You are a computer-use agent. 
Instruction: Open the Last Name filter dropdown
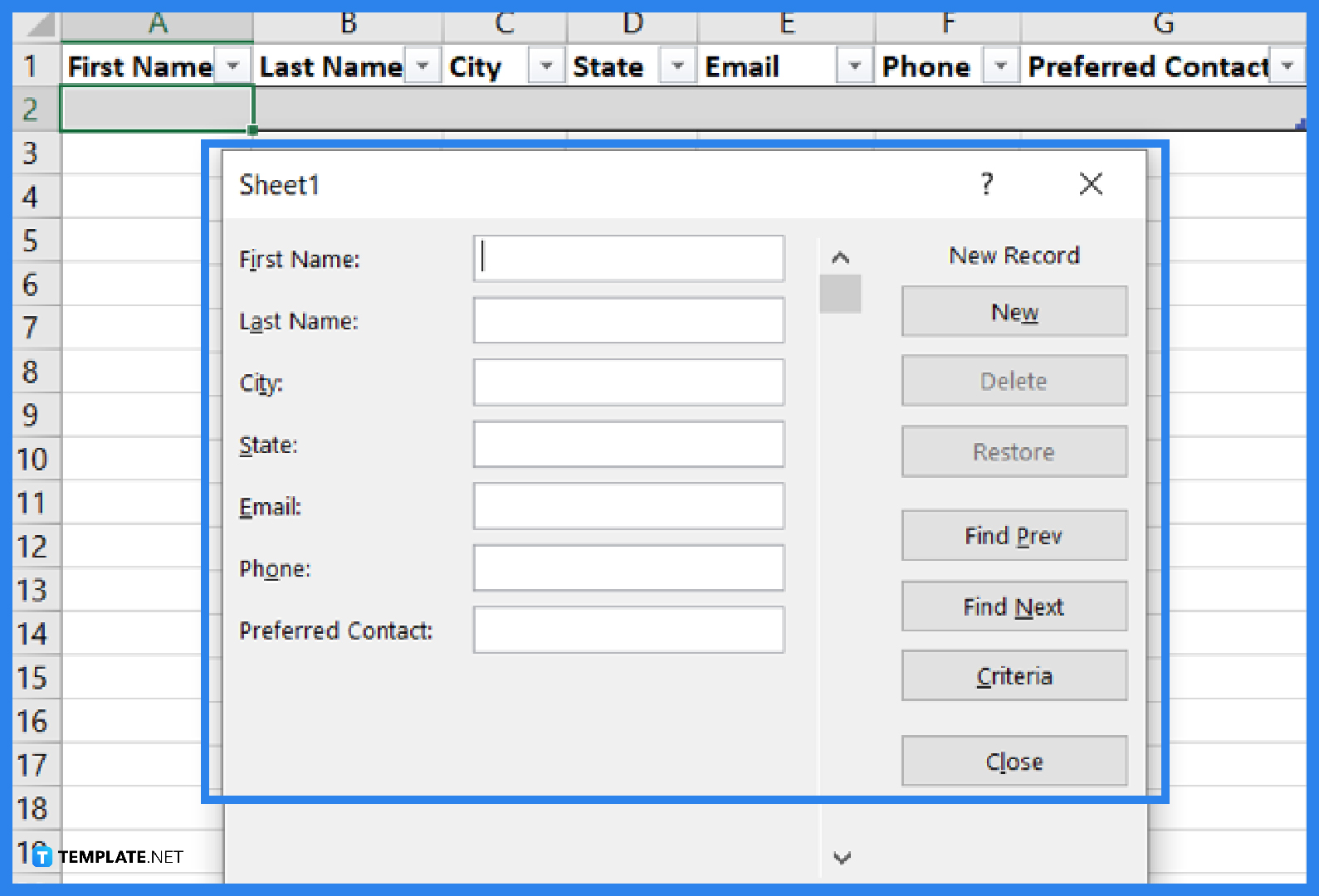(x=423, y=66)
